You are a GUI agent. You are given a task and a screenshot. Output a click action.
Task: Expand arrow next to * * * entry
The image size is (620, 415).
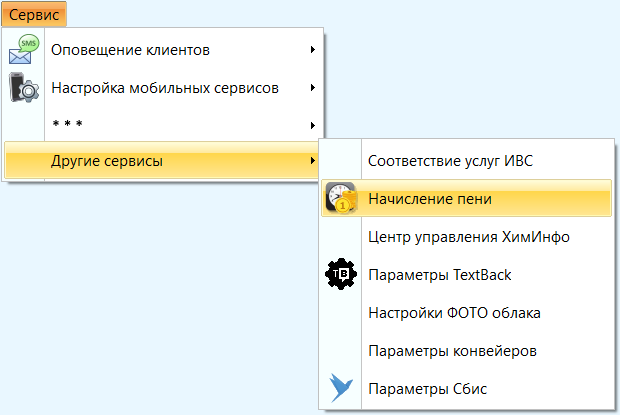click(x=313, y=125)
